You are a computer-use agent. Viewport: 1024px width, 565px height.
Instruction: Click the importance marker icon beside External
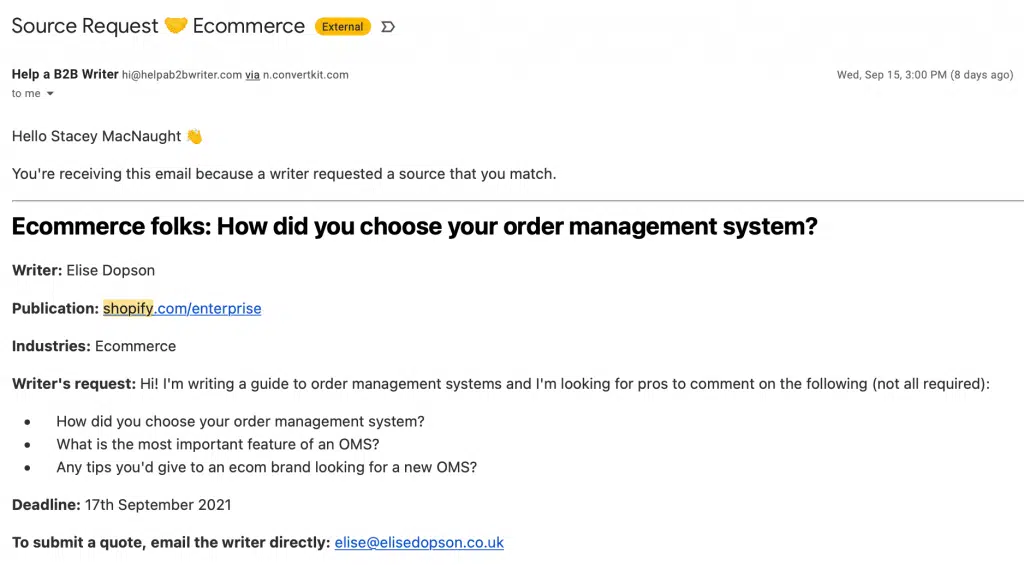point(388,27)
